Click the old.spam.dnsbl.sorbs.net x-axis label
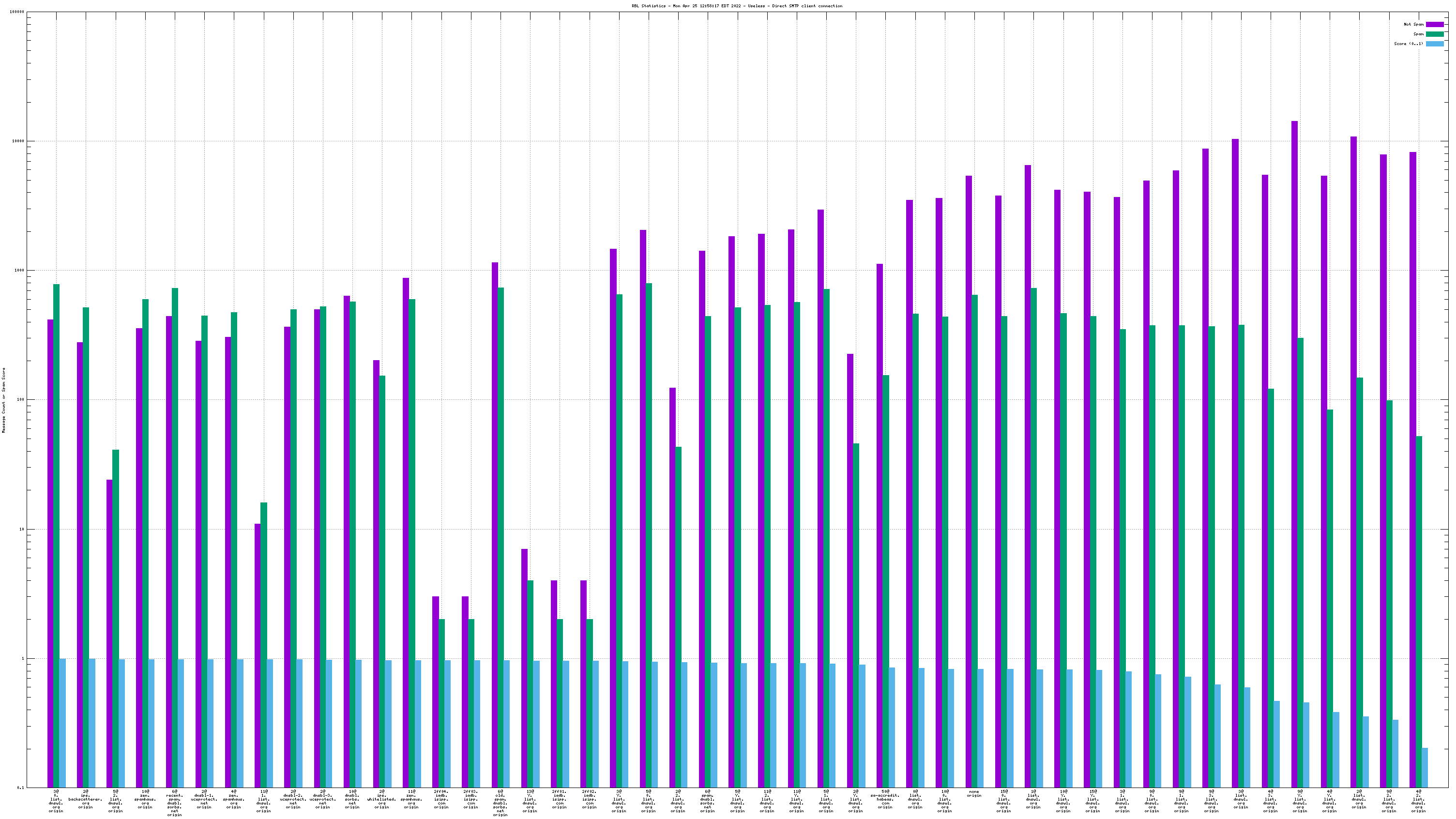 (500, 803)
